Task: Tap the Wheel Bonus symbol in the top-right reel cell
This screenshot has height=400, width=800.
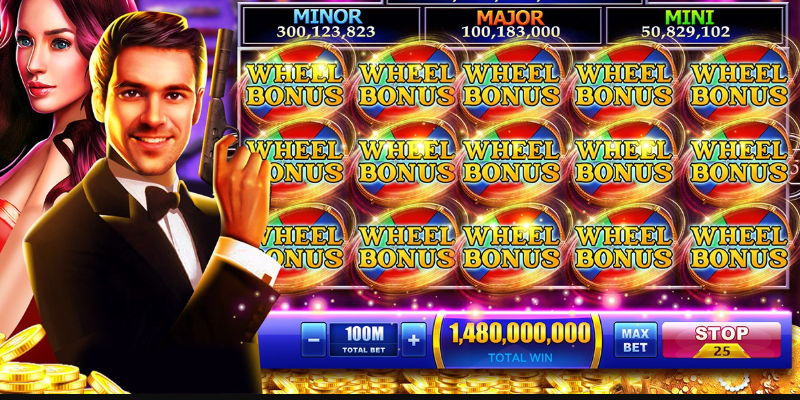Action: (x=738, y=83)
